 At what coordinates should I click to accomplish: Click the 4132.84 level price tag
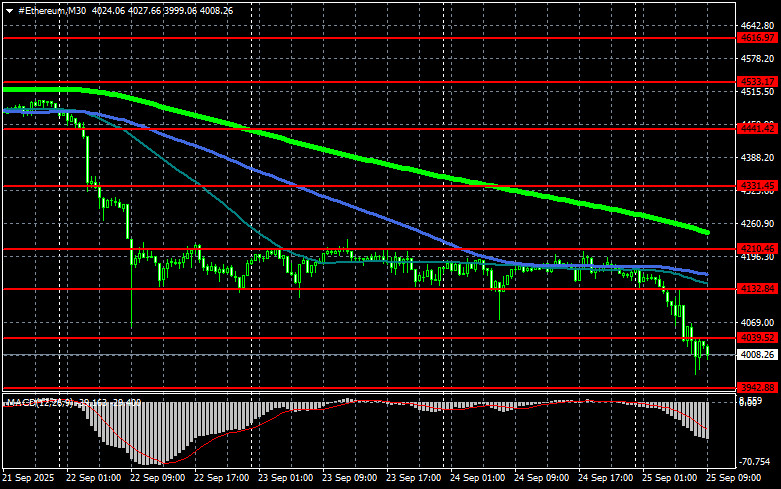pyautogui.click(x=757, y=289)
